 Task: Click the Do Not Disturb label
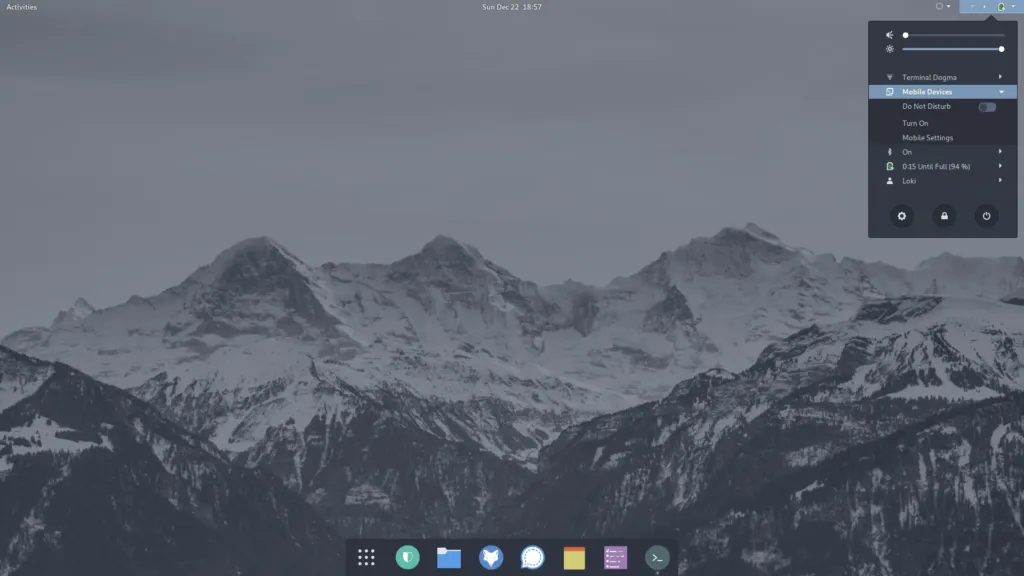[926, 106]
